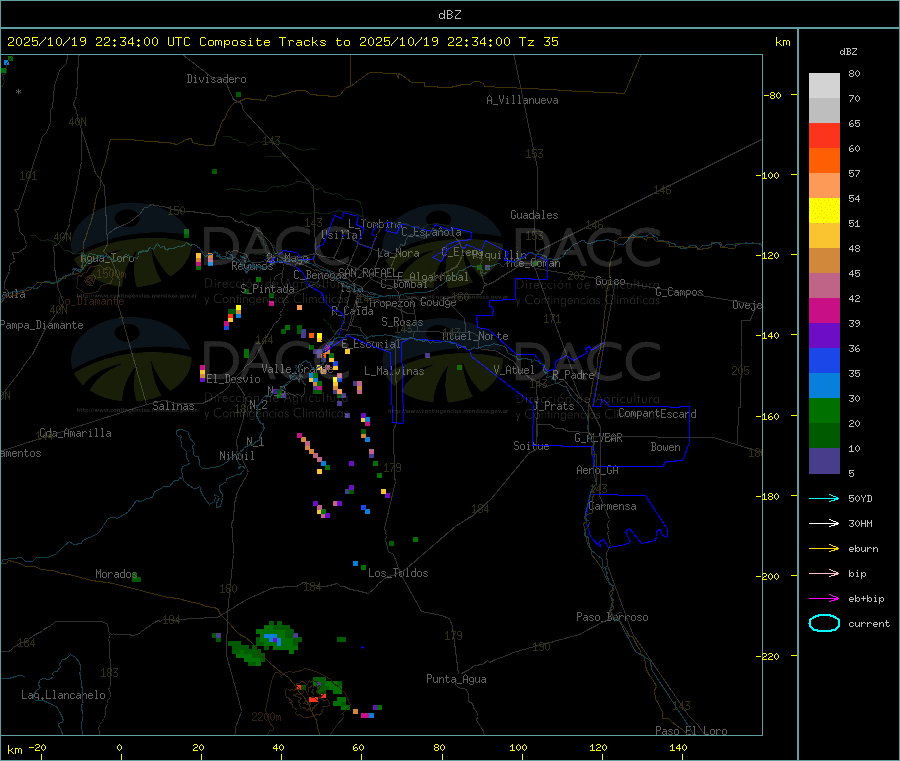Click the Guadales place label
Viewport: 900px width, 761px height.
534,215
